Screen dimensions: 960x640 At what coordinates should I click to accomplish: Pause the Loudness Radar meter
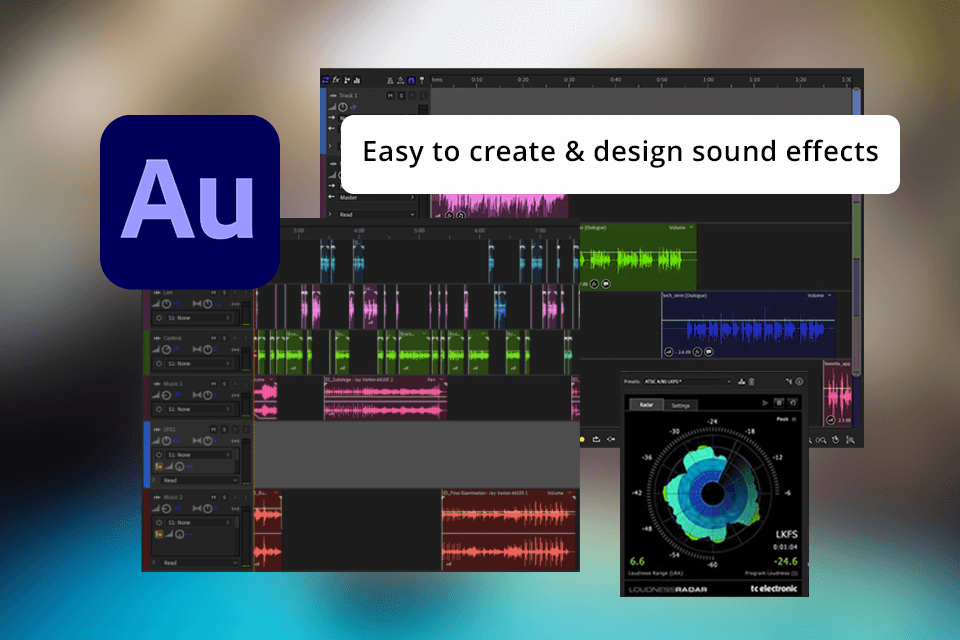coord(779,403)
